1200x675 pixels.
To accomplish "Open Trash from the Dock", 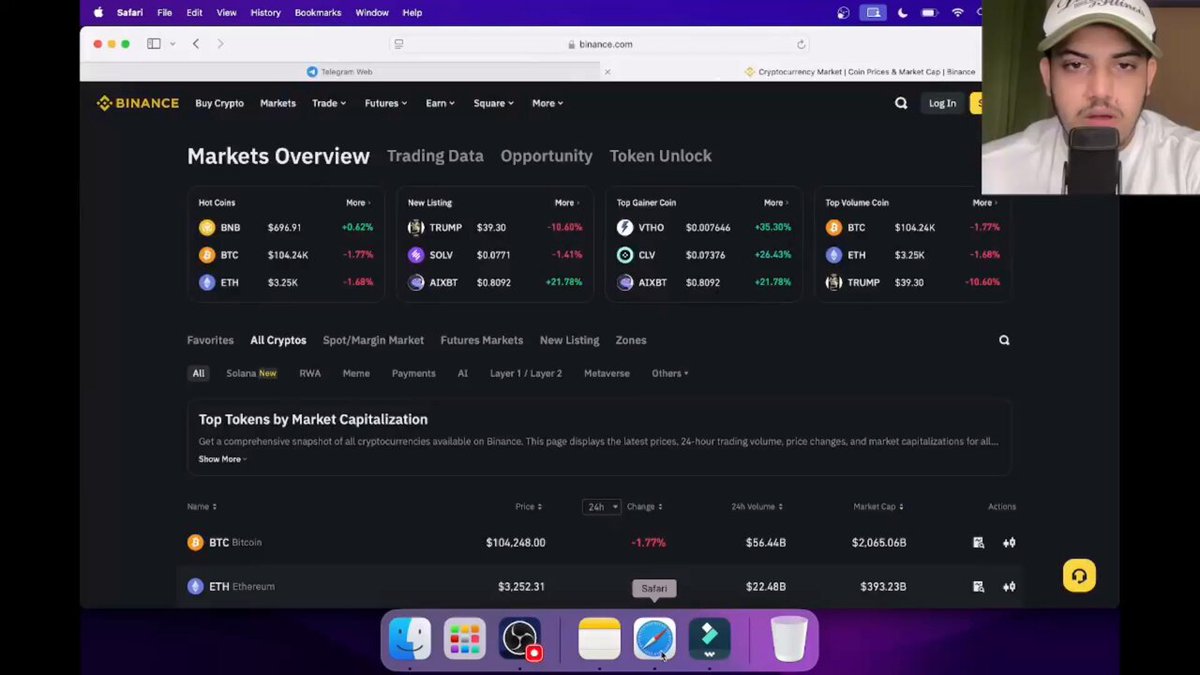I will click(x=789, y=639).
